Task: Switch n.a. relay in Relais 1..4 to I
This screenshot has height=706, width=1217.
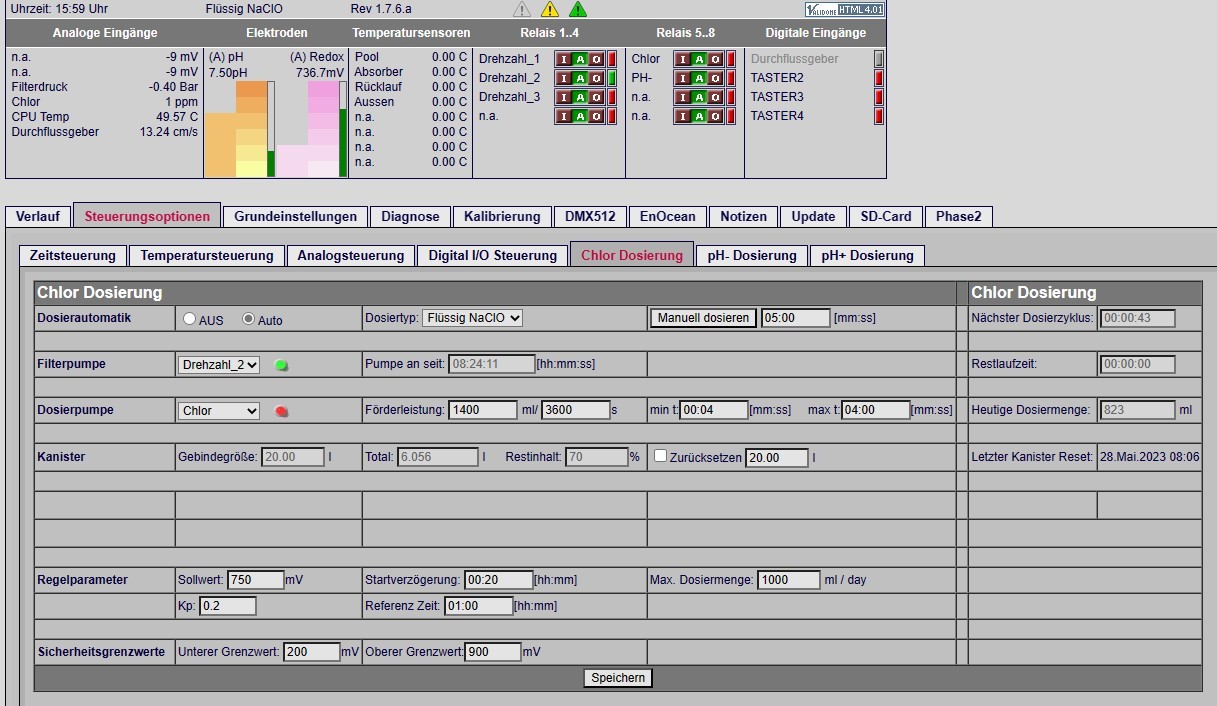Action: point(564,116)
